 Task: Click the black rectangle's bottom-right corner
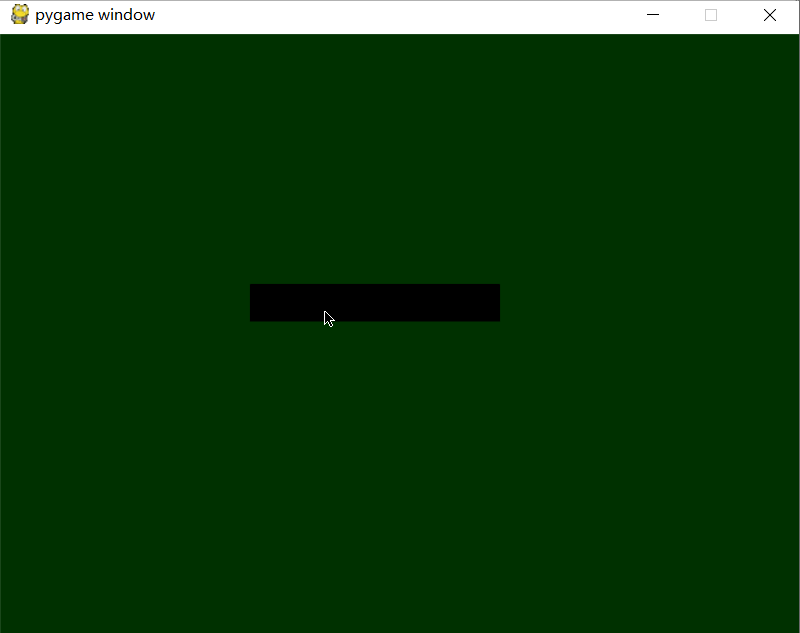pyautogui.click(x=497, y=319)
